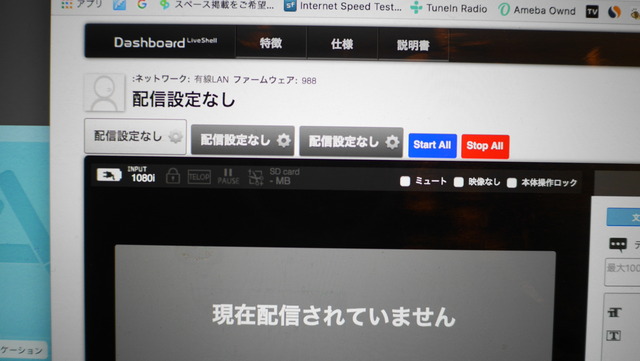This screenshot has height=361, width=640.
Task: Open the 仕様 tab
Action: click(x=342, y=44)
